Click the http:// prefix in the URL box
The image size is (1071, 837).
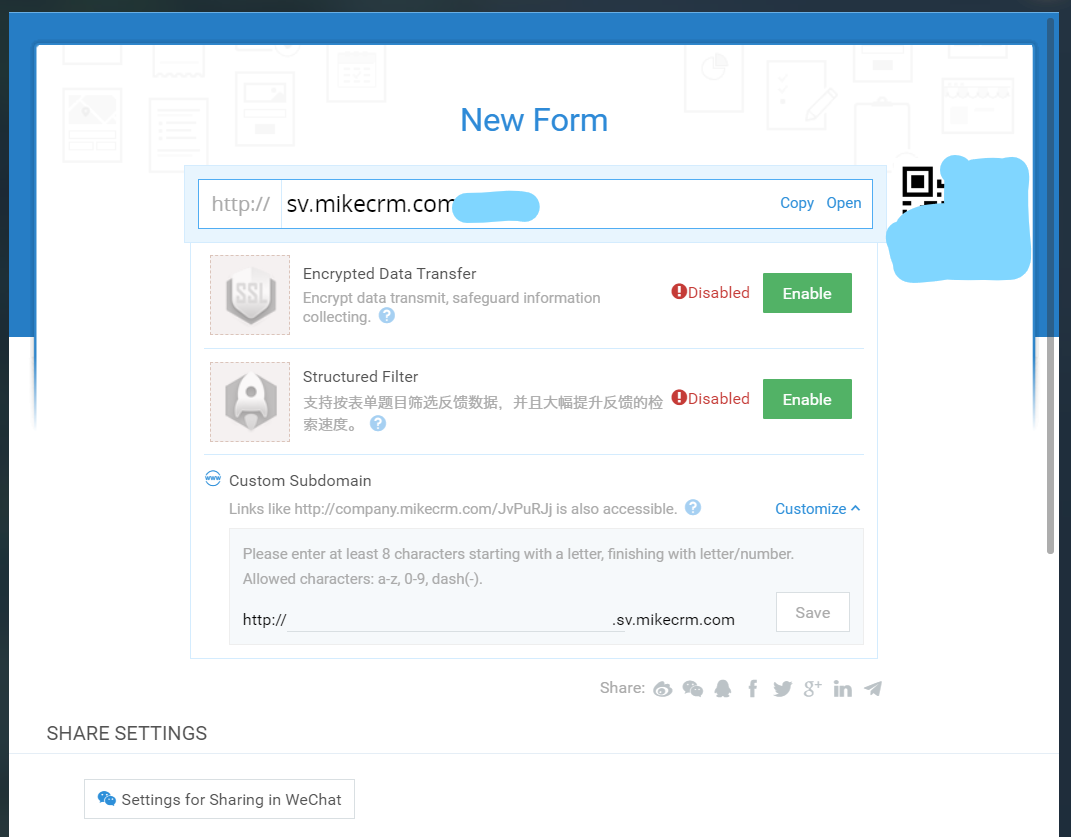[240, 204]
